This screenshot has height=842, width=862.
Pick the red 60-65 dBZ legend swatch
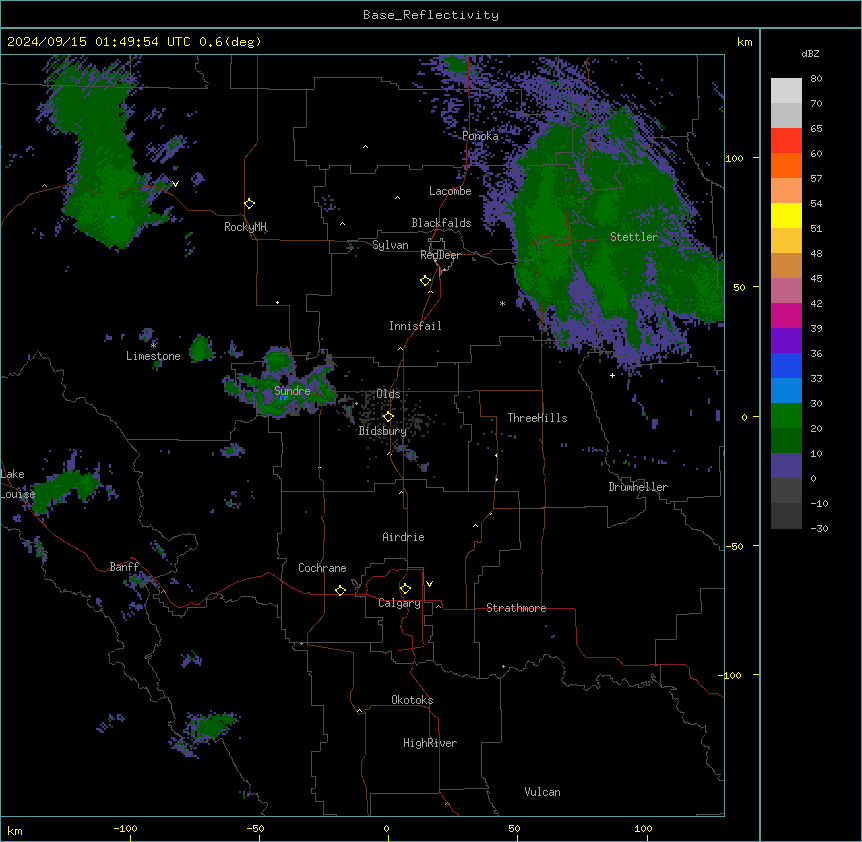pyautogui.click(x=786, y=141)
